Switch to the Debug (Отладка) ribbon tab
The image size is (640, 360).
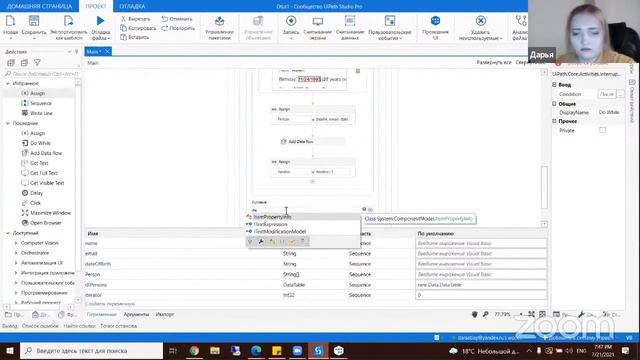[x=132, y=6]
